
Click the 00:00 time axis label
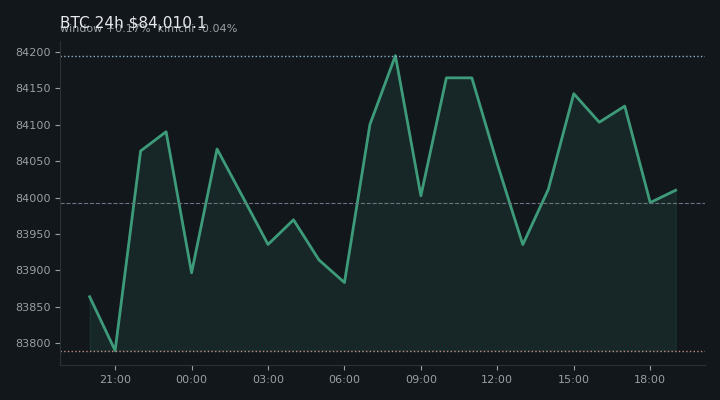point(191,379)
